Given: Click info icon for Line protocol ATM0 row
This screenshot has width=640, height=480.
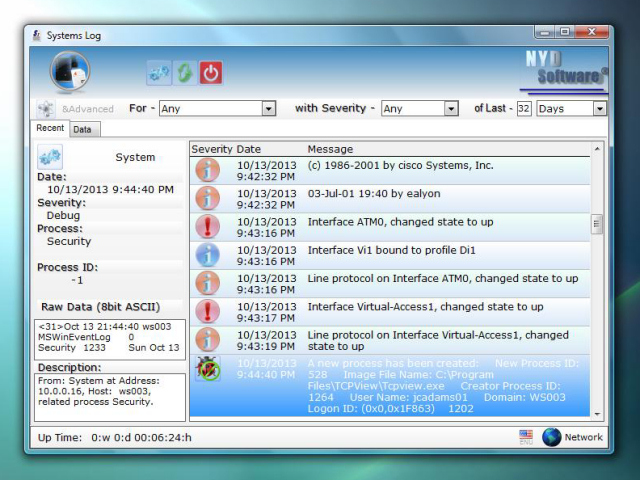Looking at the screenshot, I should 207,283.
